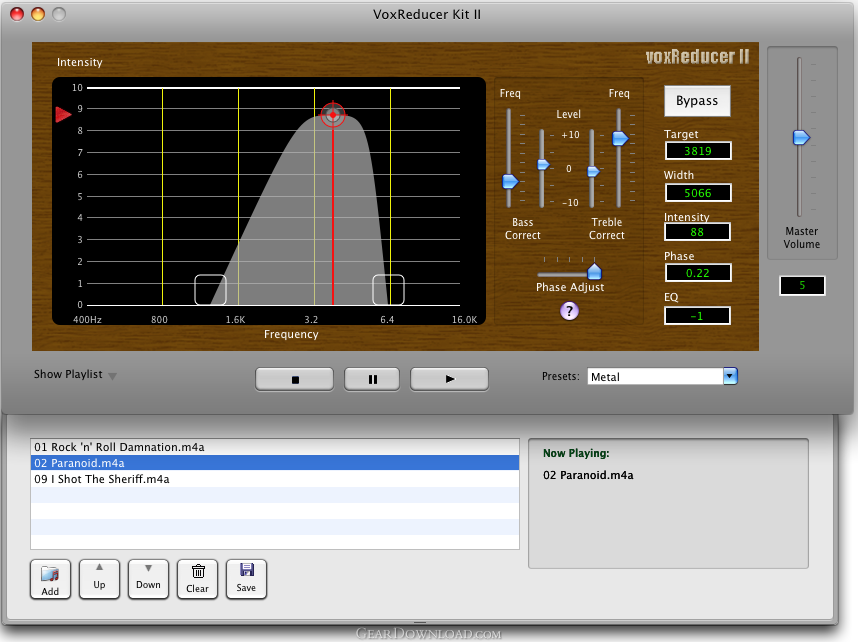Click the Phase value field 0.22
This screenshot has height=642, width=858.
pos(698,273)
